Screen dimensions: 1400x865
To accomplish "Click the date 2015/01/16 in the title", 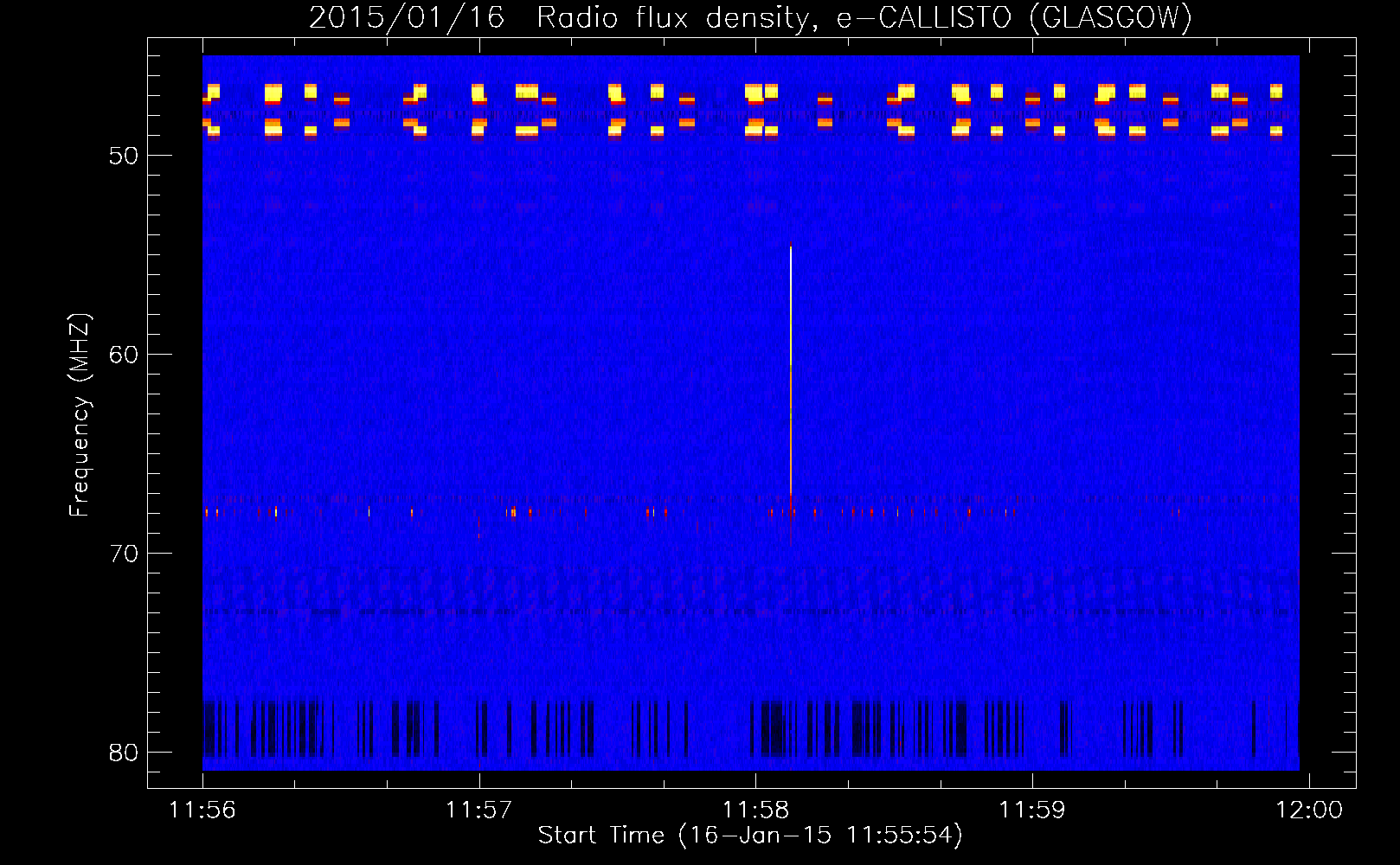I will click(x=407, y=17).
